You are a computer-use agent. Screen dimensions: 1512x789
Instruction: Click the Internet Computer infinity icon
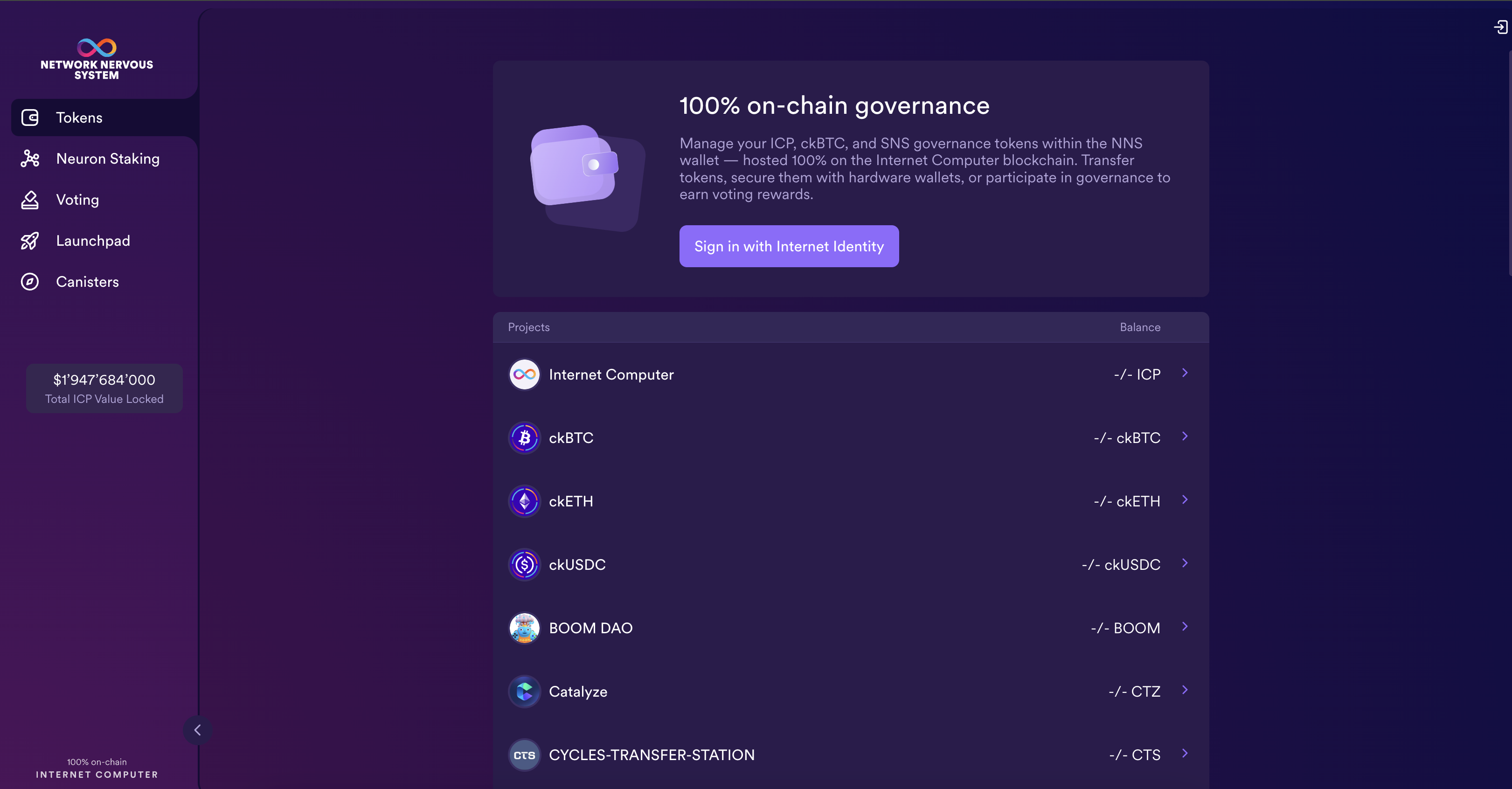524,374
